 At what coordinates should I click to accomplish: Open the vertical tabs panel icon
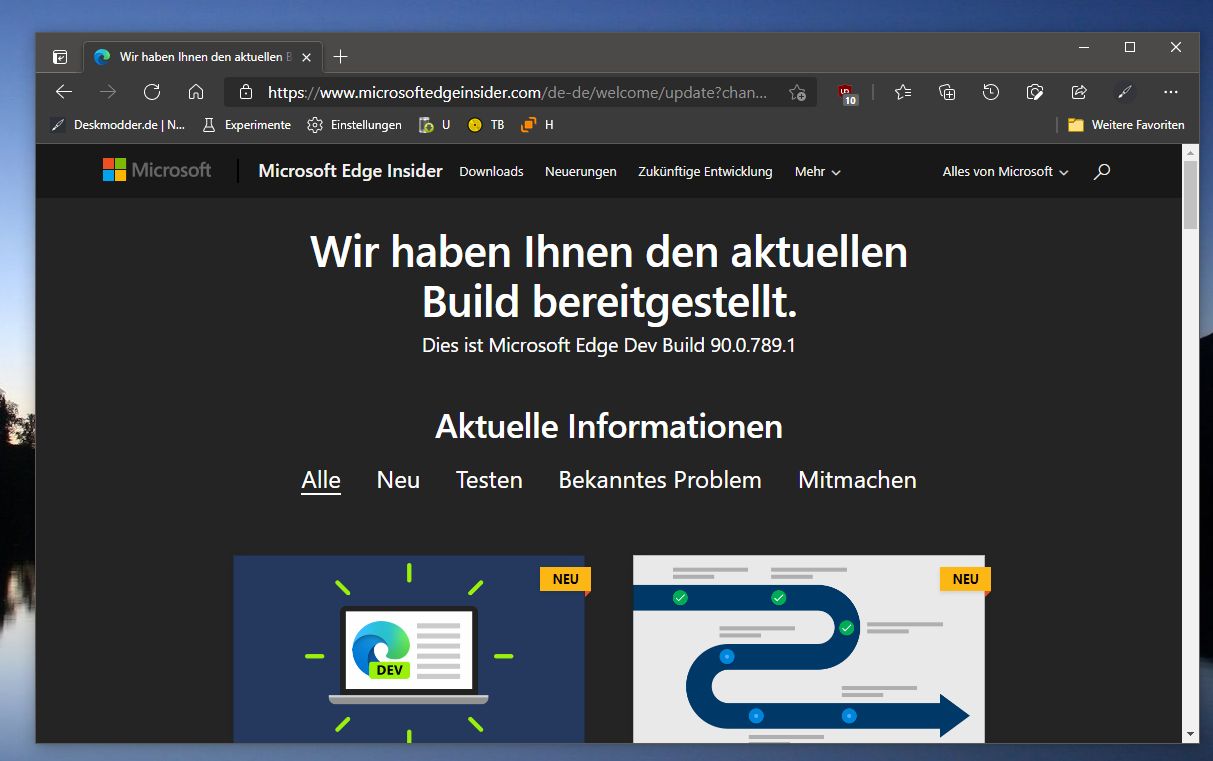61,57
